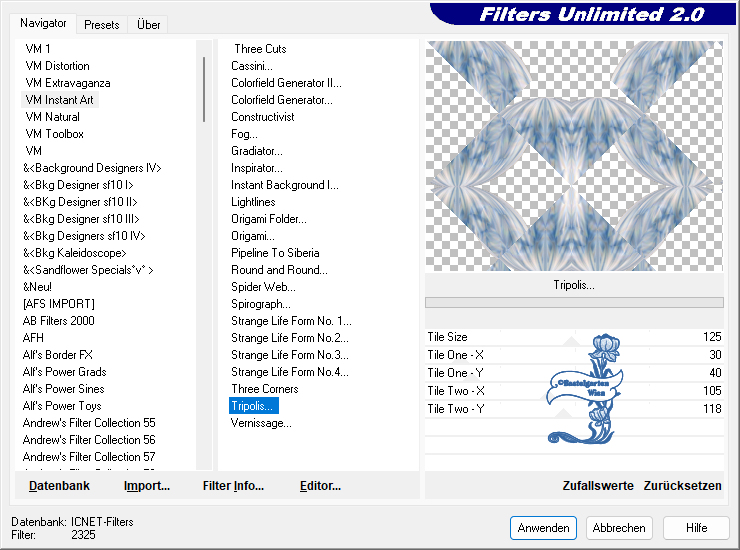Screen dimensions: 740x550
Task: Adjust the Tile Size slider
Action: pos(574,337)
